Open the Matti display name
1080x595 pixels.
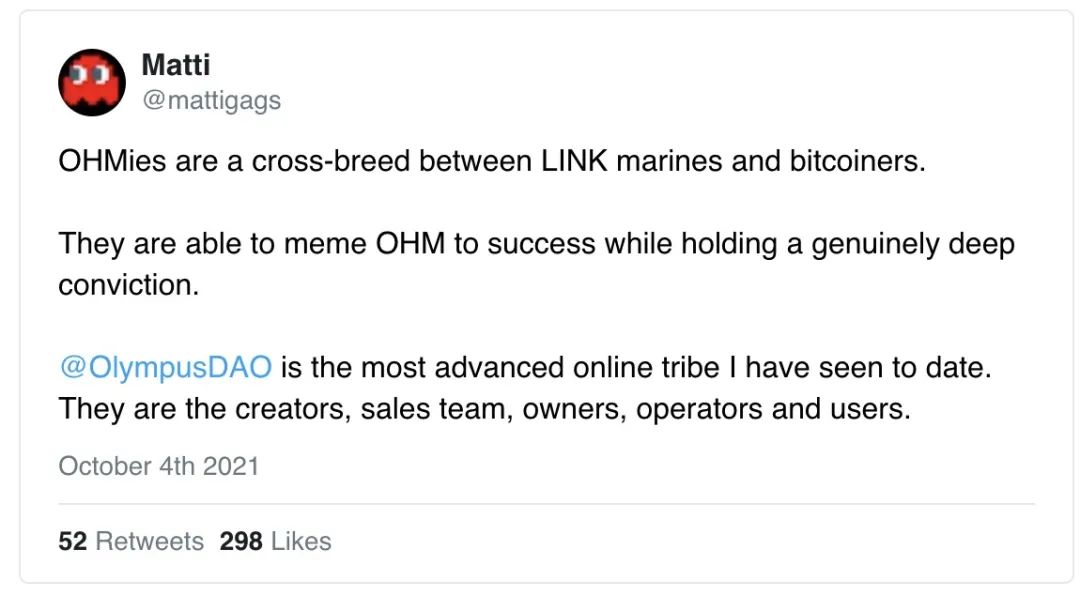pos(176,65)
